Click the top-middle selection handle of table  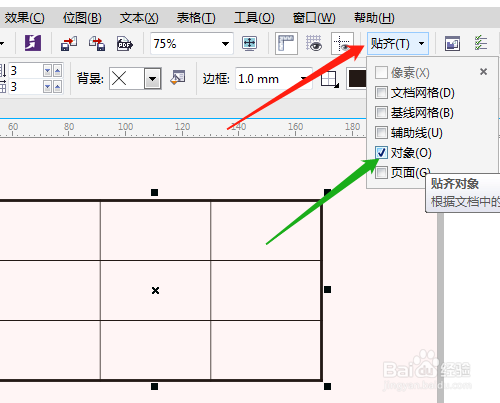point(154,192)
